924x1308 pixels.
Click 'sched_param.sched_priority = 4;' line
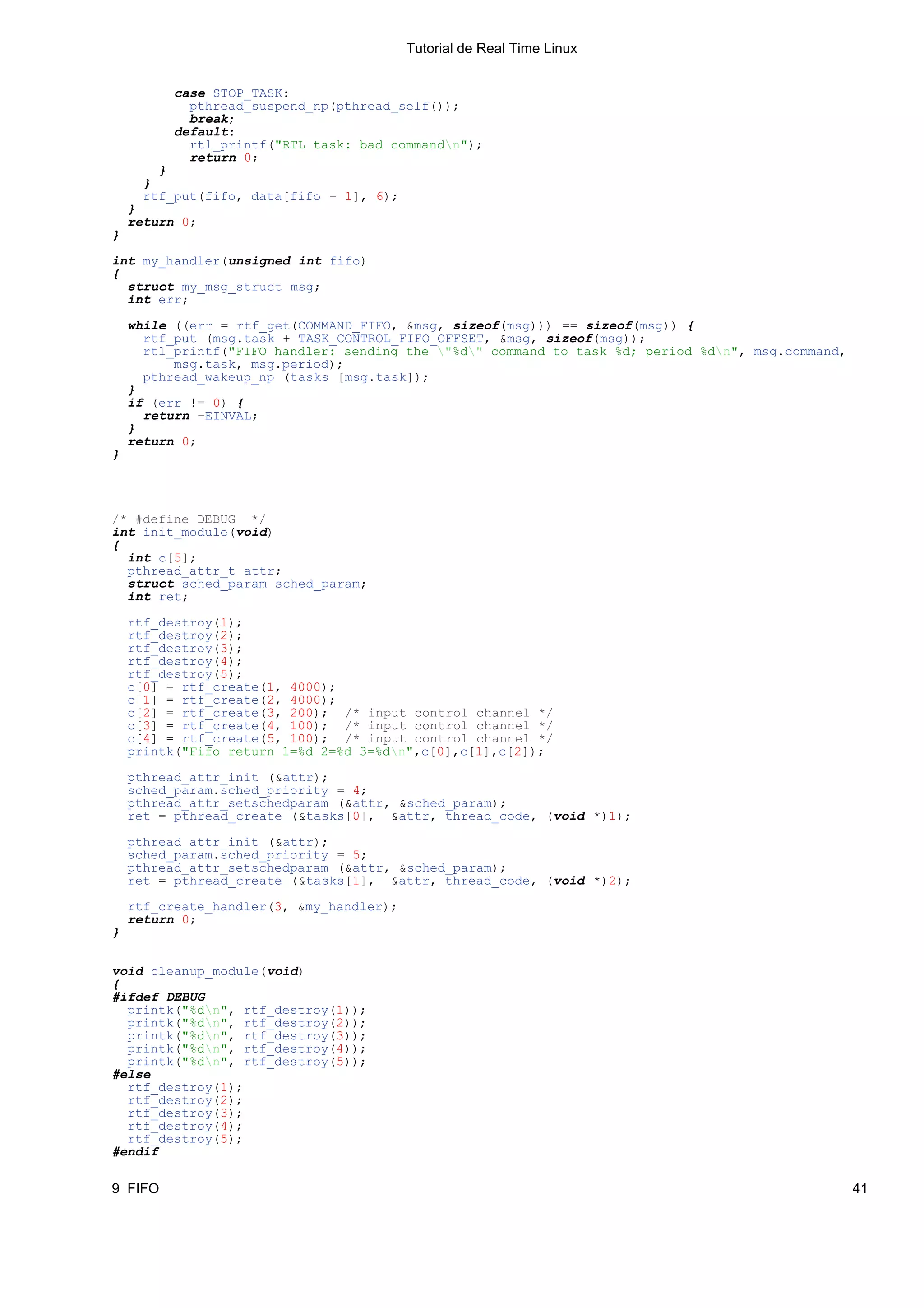[247, 791]
